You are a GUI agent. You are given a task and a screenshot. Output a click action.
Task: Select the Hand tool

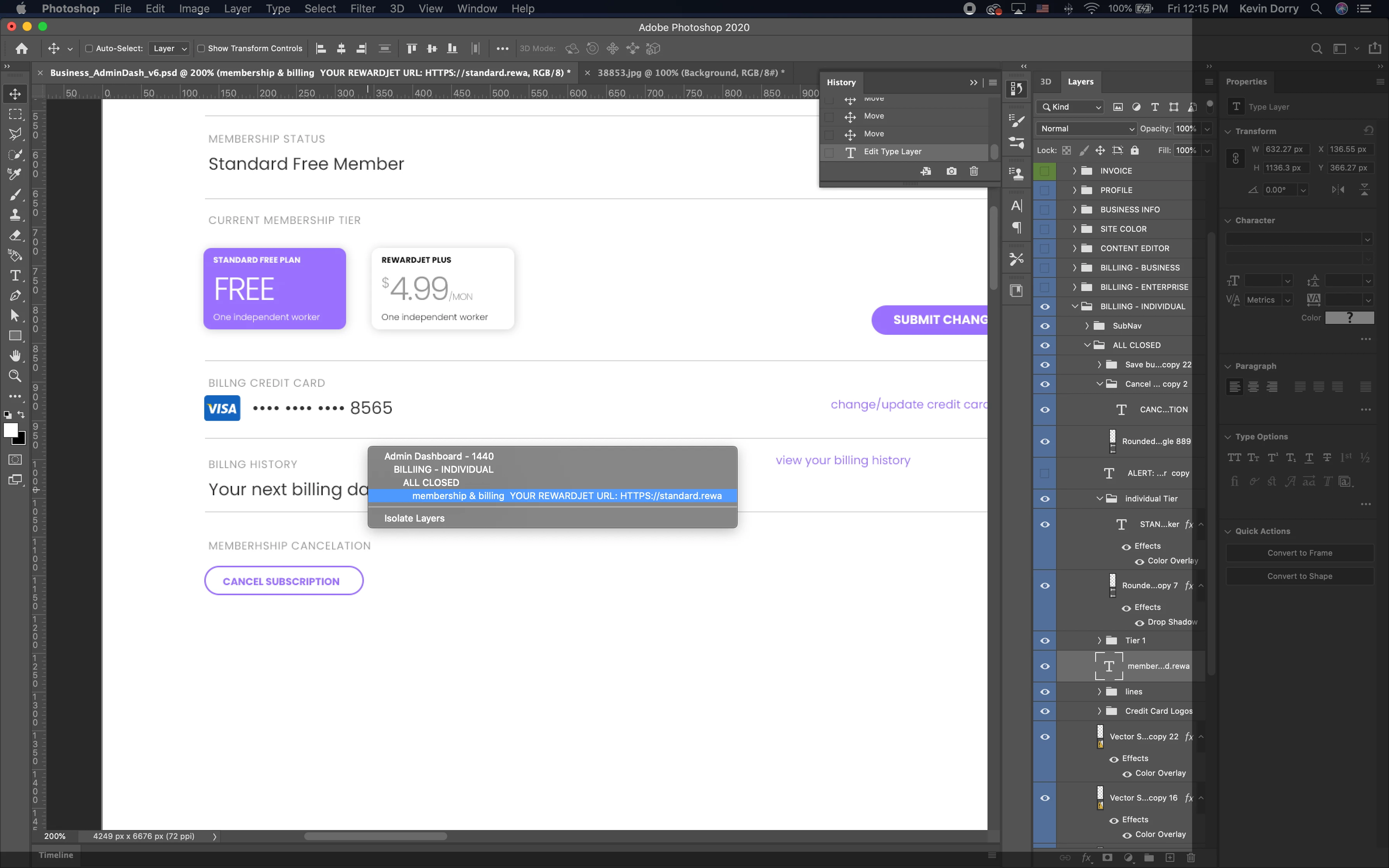coord(15,356)
